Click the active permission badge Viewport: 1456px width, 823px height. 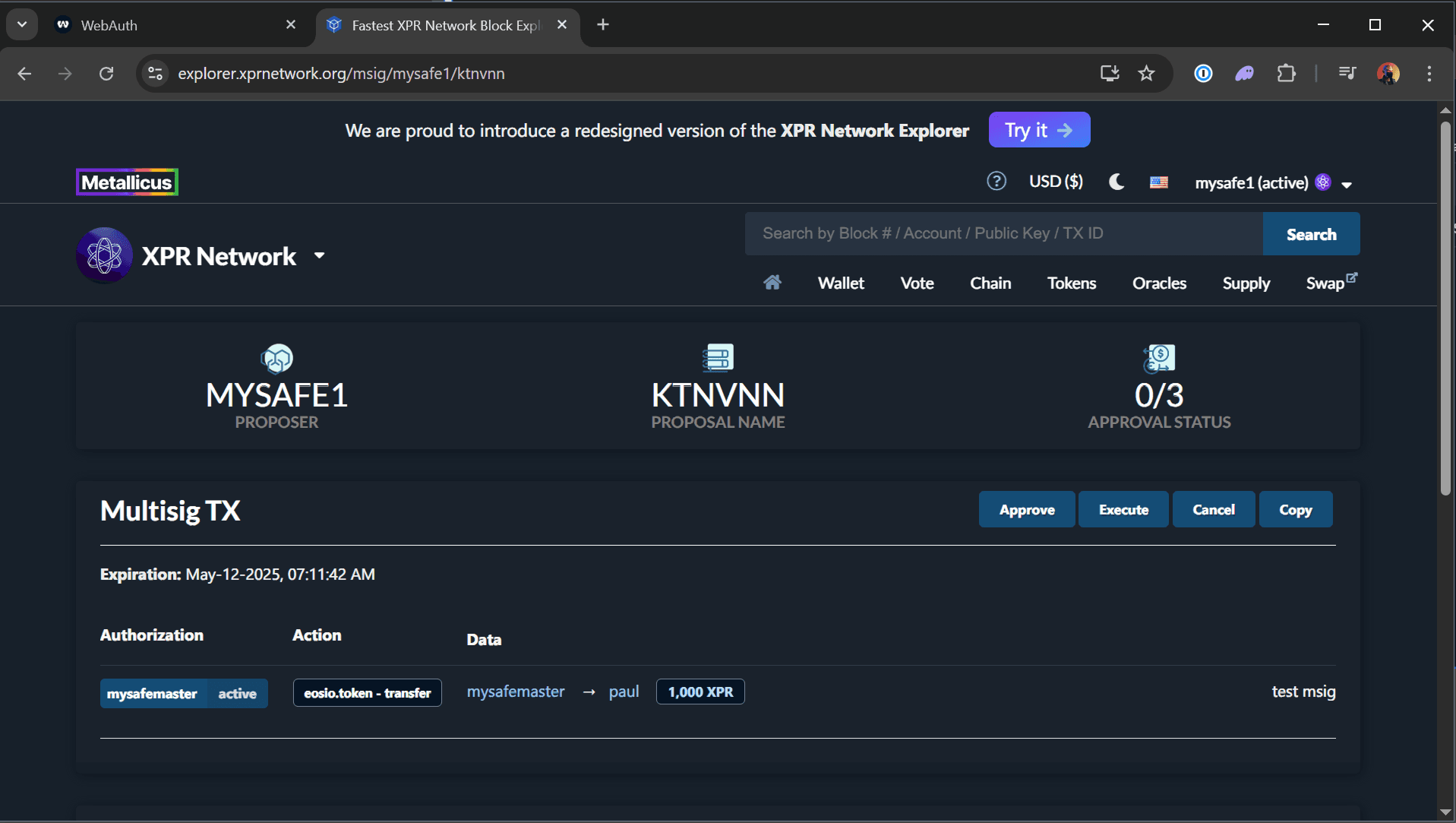click(x=238, y=694)
